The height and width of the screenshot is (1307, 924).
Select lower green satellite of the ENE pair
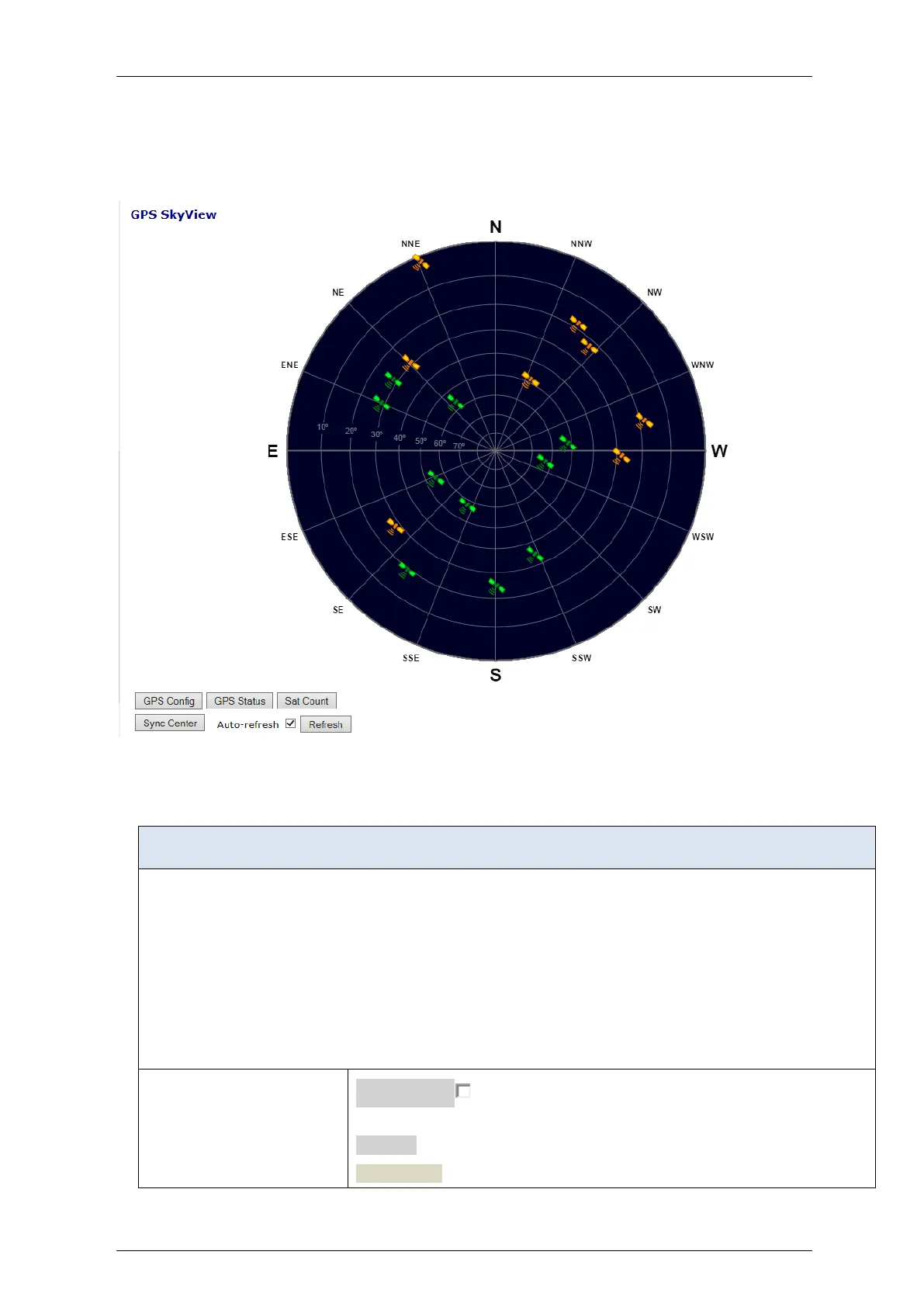(x=381, y=404)
